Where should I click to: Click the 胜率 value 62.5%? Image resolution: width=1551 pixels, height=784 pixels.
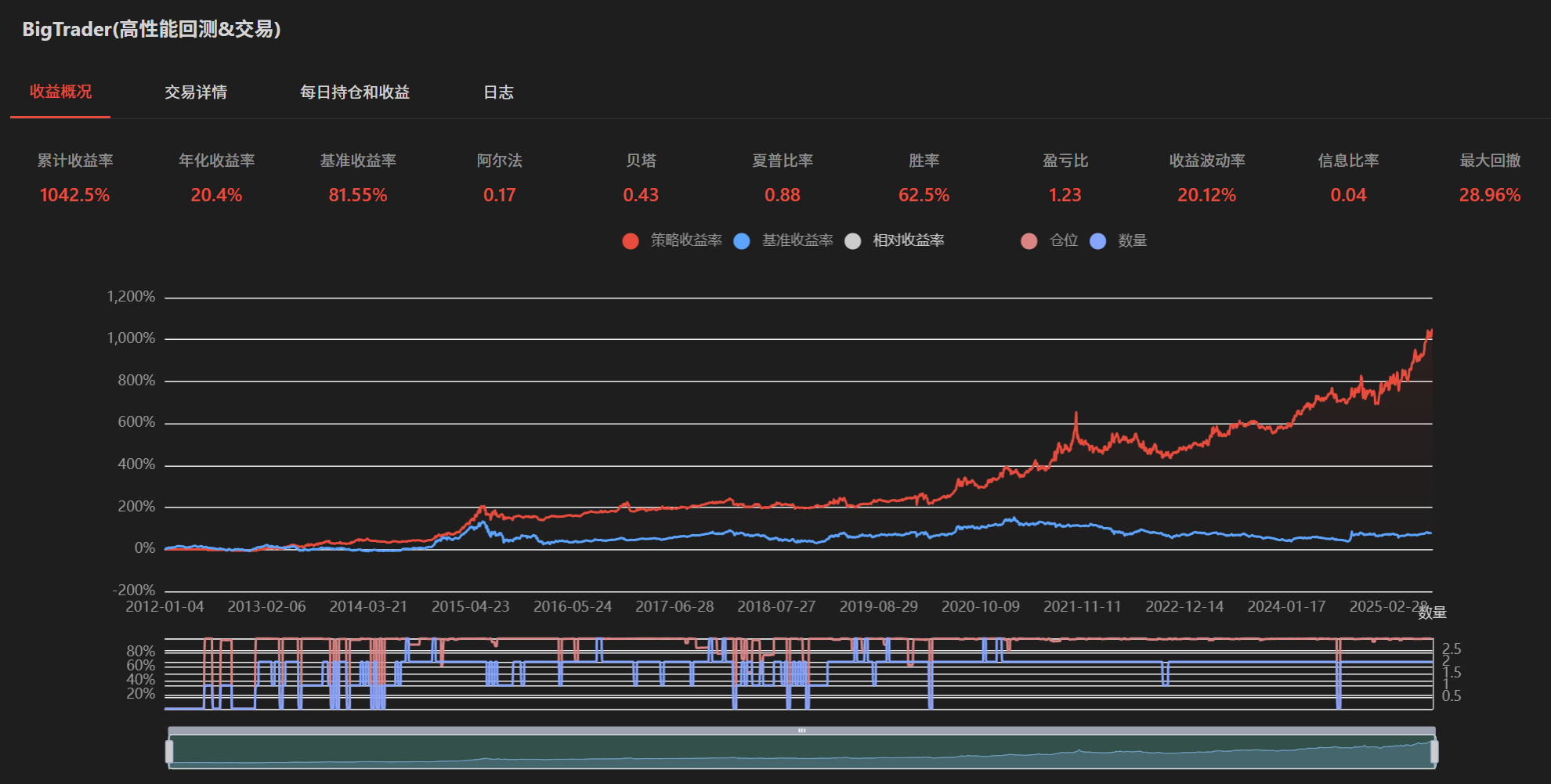(924, 195)
